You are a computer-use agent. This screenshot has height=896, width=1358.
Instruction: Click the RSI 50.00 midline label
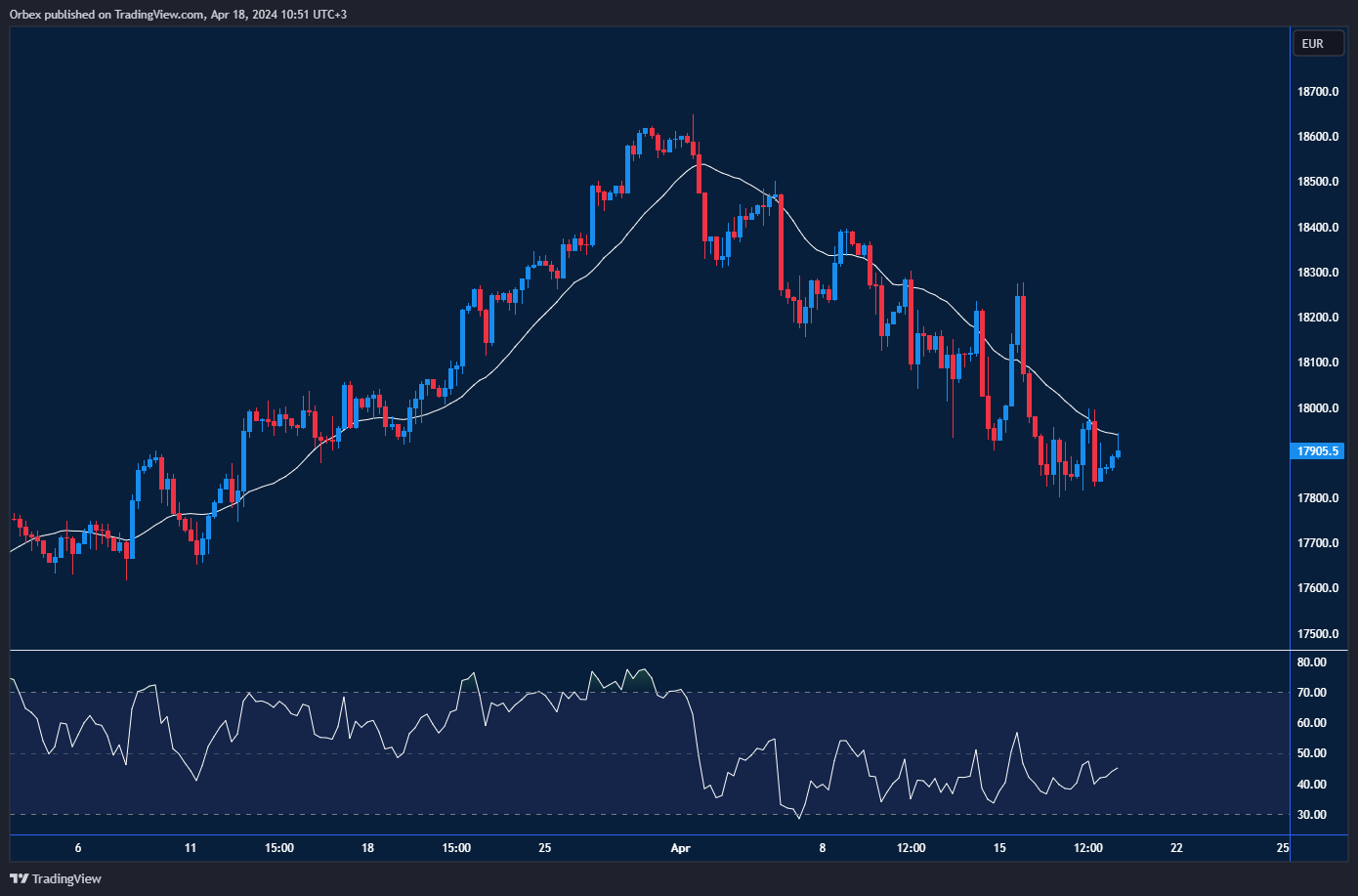pyautogui.click(x=1311, y=753)
